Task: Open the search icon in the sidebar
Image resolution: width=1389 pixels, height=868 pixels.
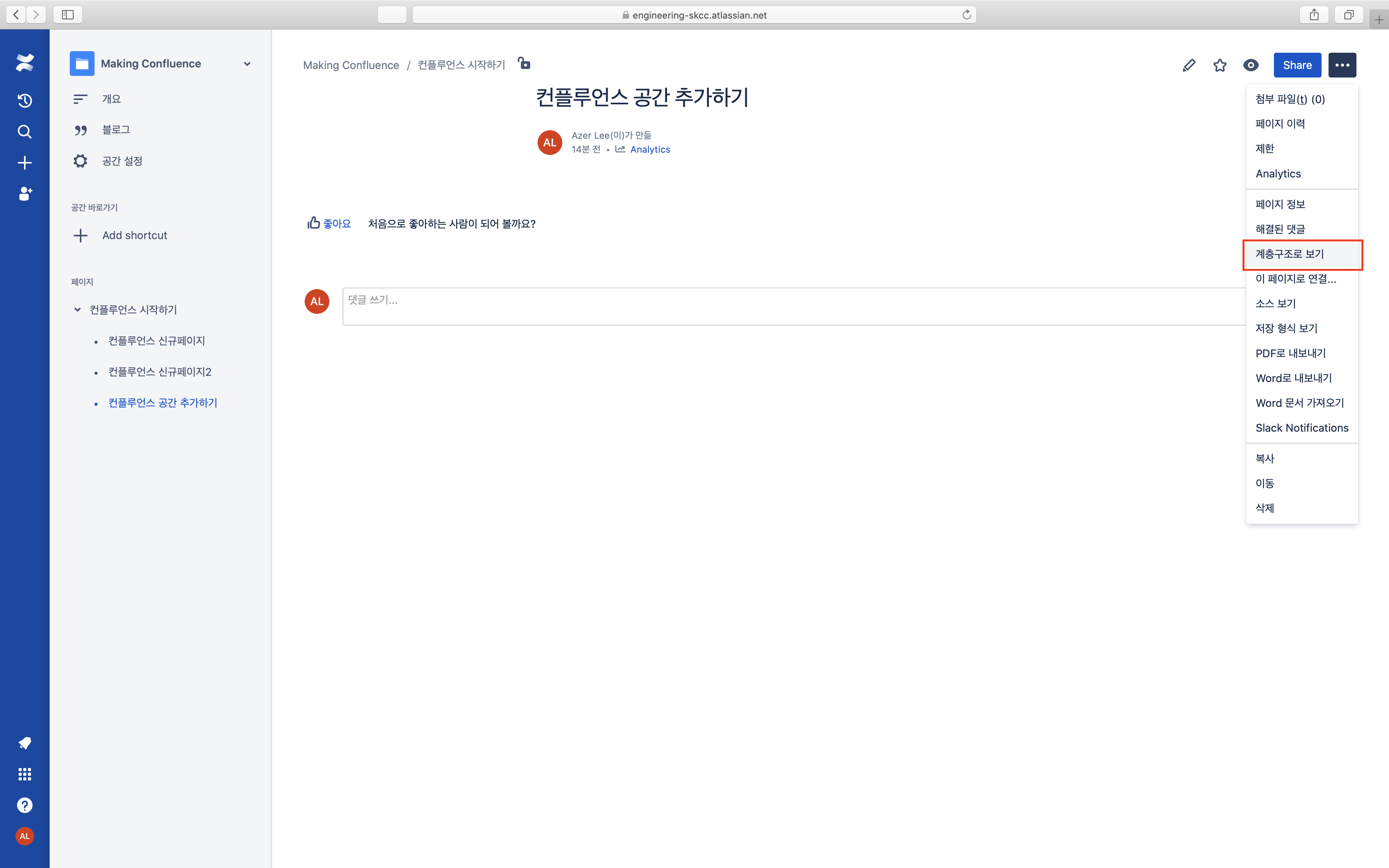Action: tap(25, 131)
